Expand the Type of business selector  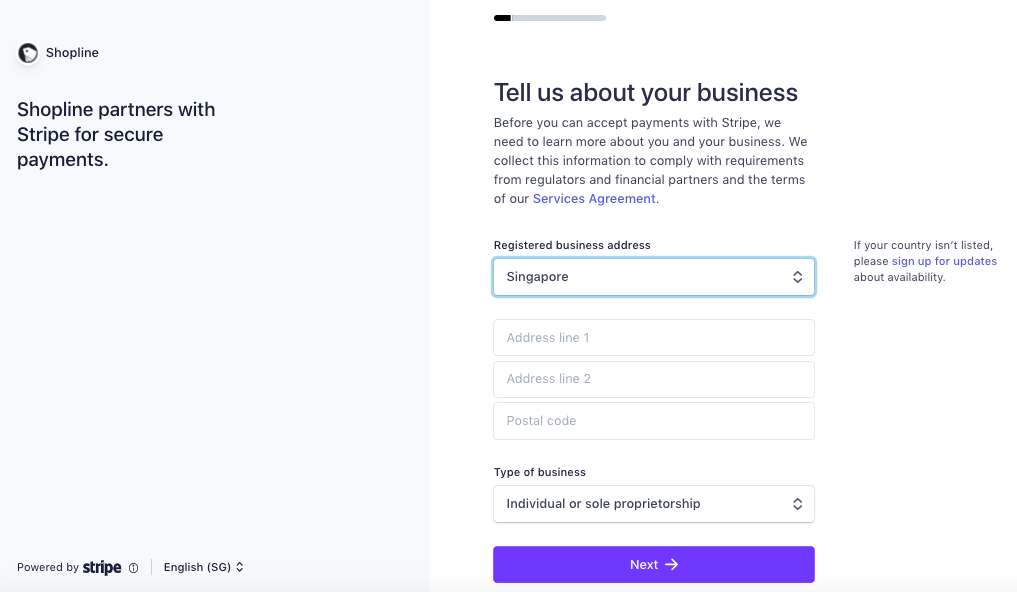click(x=654, y=504)
